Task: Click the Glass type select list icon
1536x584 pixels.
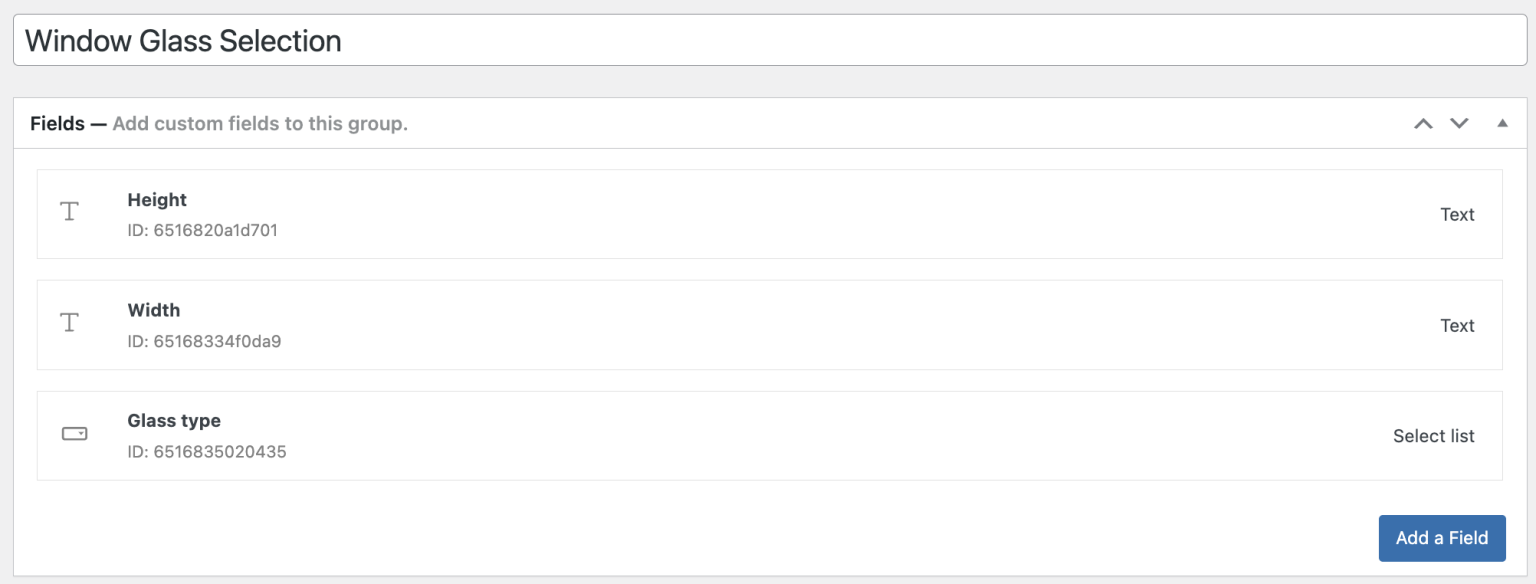Action: (x=75, y=434)
